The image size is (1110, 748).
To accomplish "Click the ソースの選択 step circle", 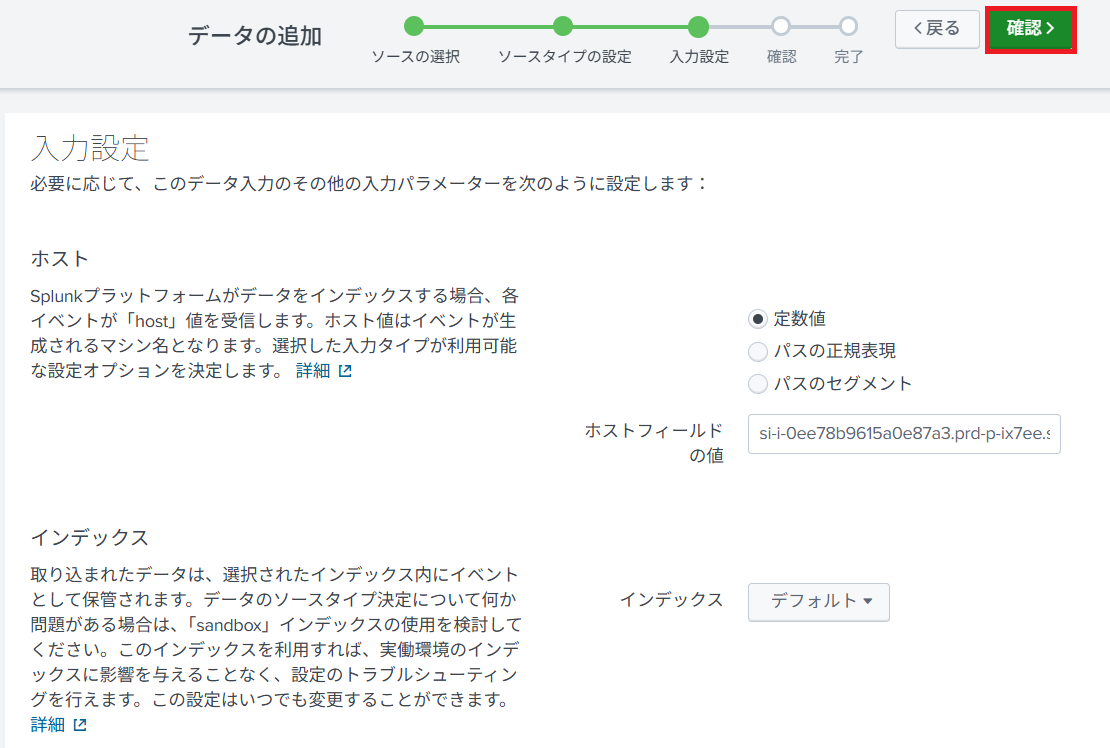I will tap(414, 26).
